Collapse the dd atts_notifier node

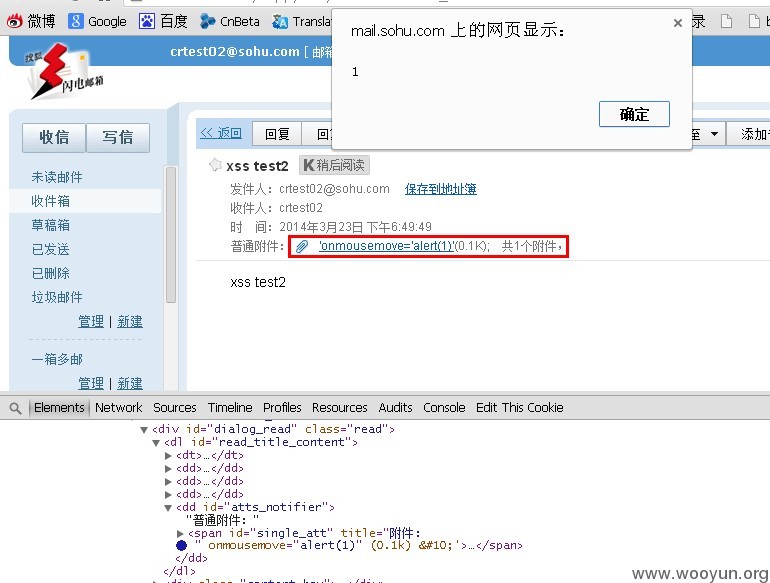pyautogui.click(x=168, y=508)
